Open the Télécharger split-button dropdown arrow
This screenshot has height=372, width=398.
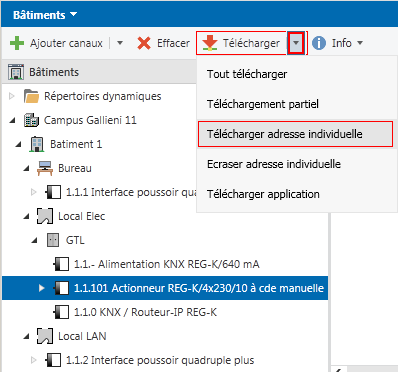pyautogui.click(x=296, y=43)
